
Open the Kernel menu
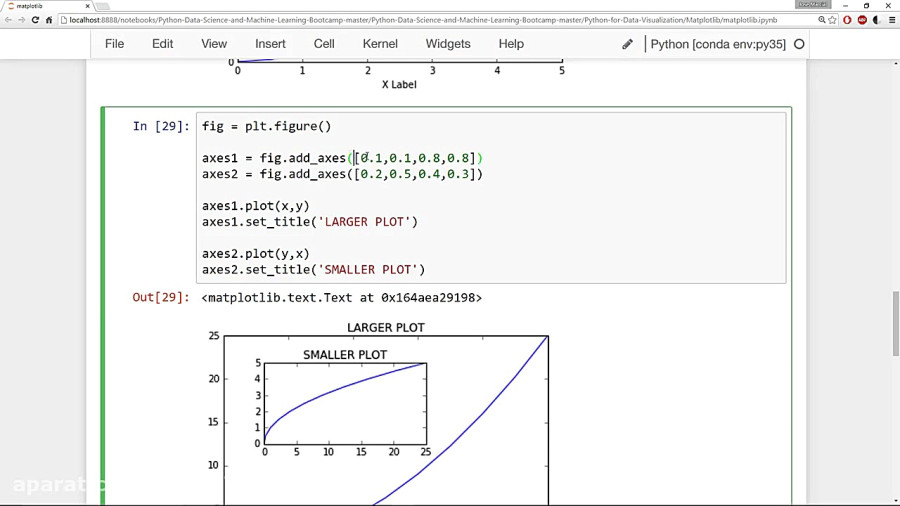pos(380,44)
